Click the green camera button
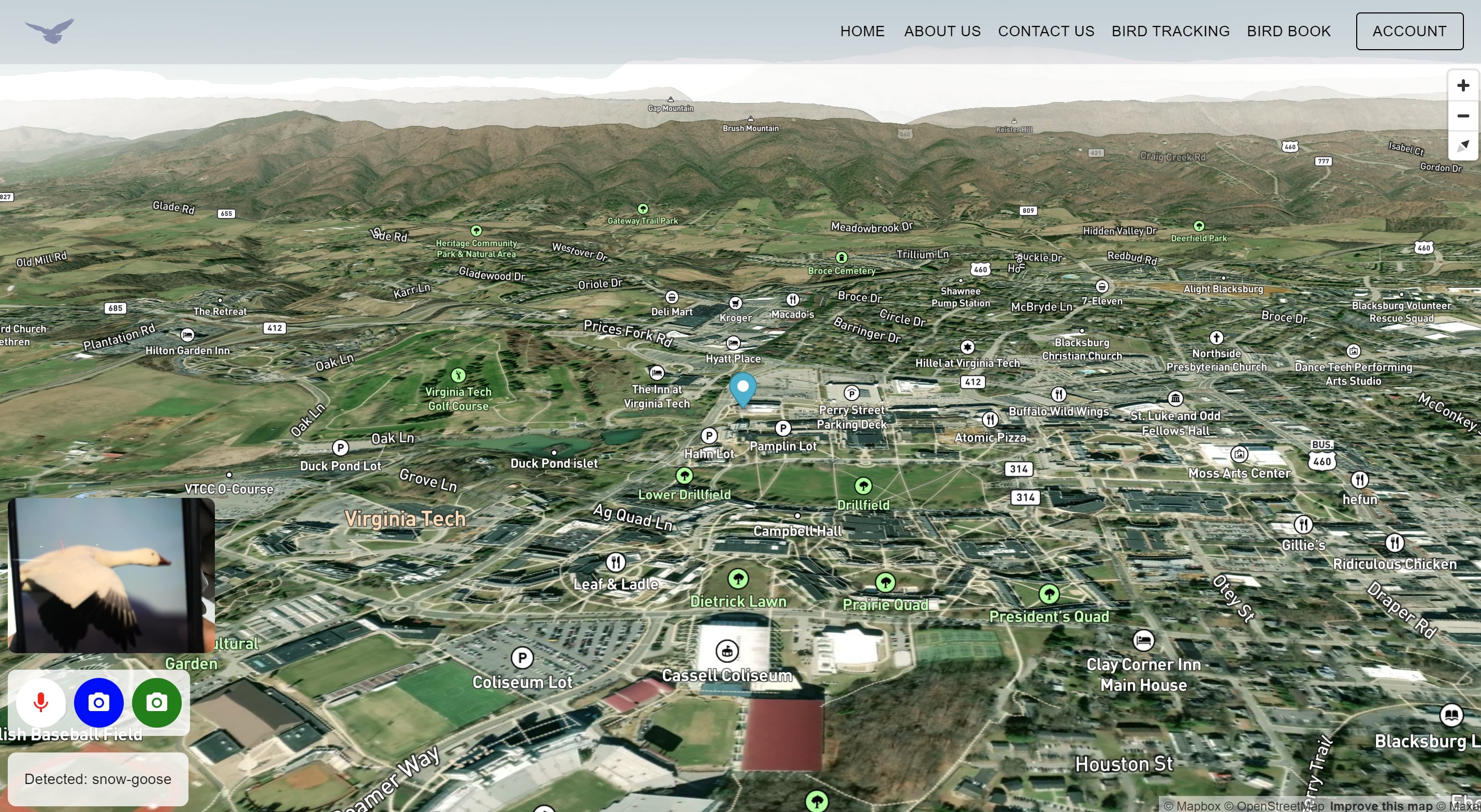The height and width of the screenshot is (812, 1481). (156, 702)
